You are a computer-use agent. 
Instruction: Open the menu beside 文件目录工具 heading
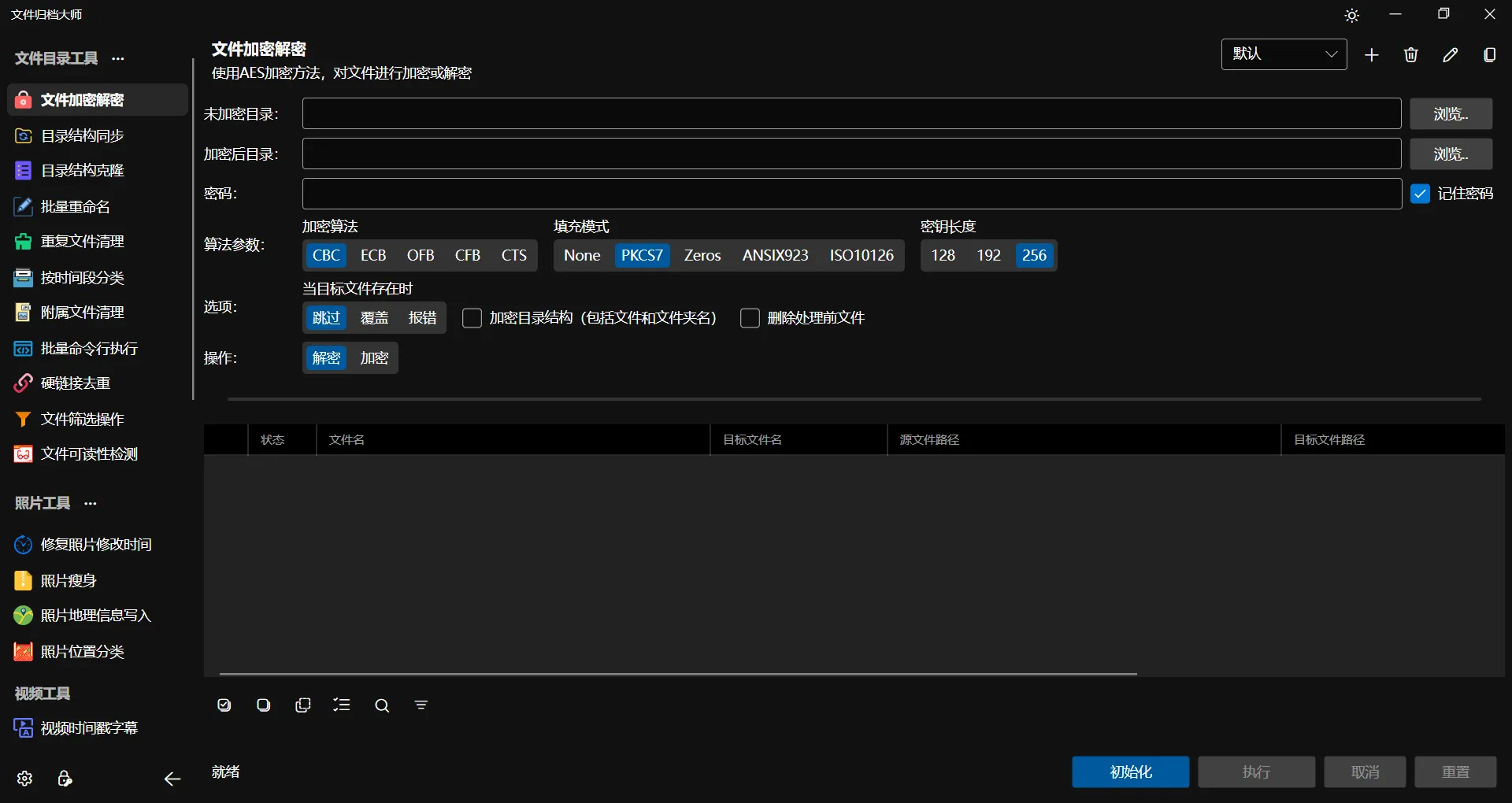tap(119, 58)
